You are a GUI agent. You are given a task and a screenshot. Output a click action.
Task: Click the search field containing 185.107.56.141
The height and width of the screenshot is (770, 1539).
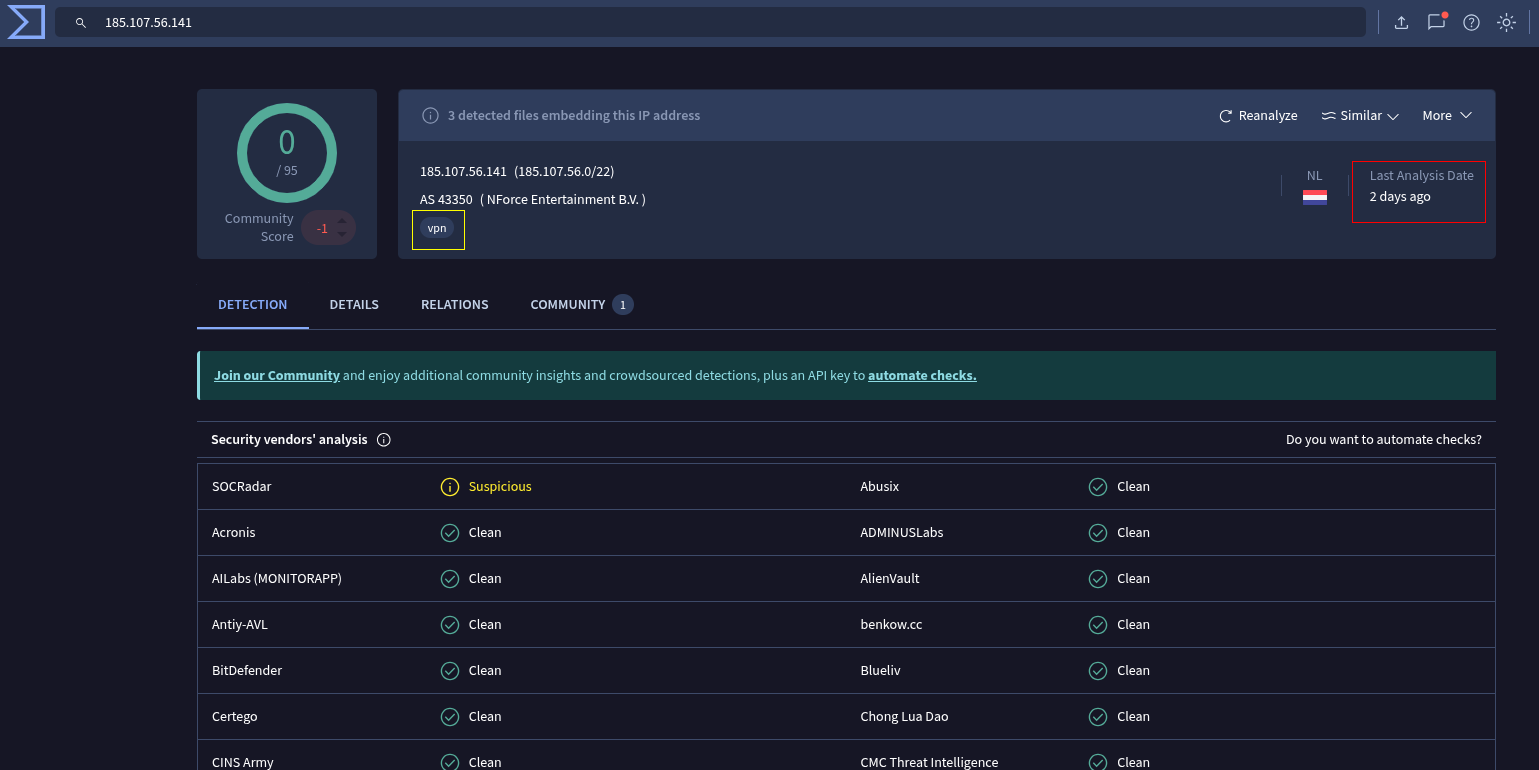pyautogui.click(x=700, y=22)
